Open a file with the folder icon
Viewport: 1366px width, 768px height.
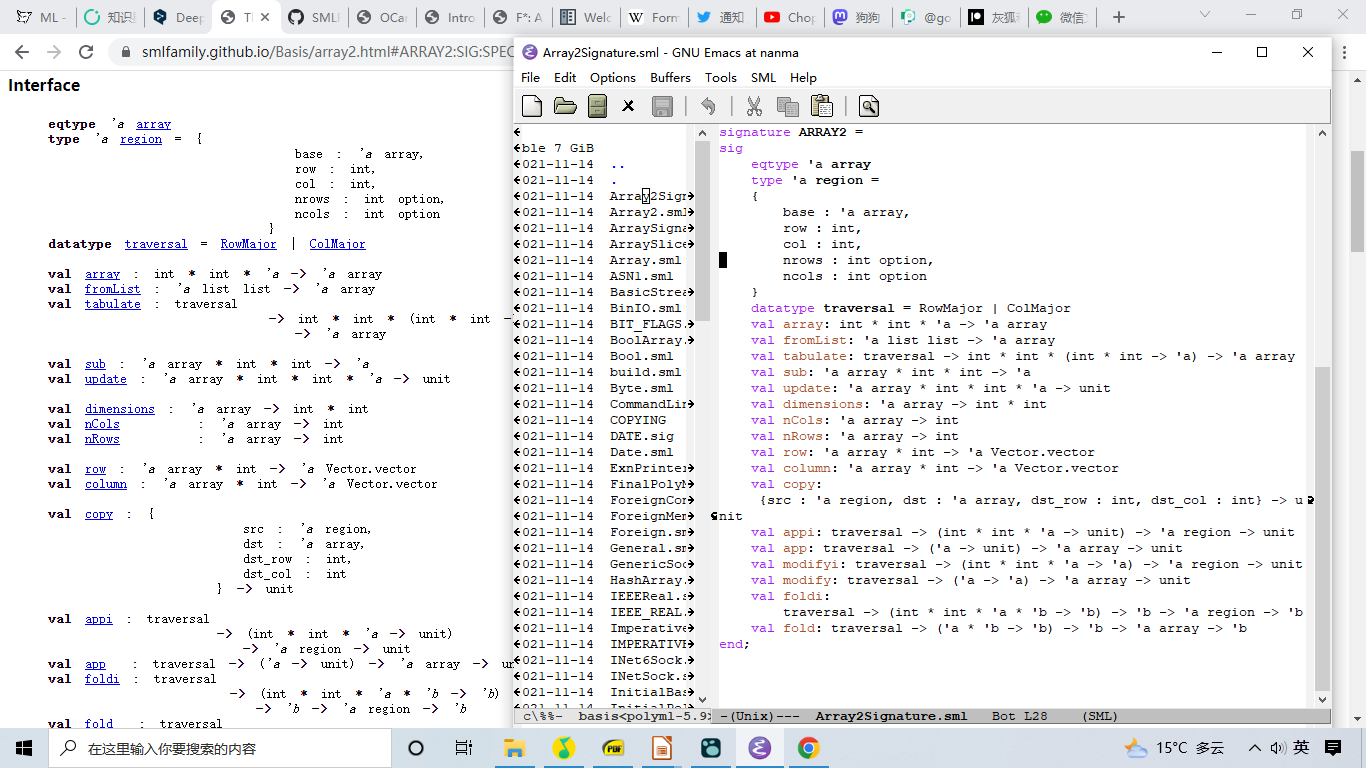[565, 106]
